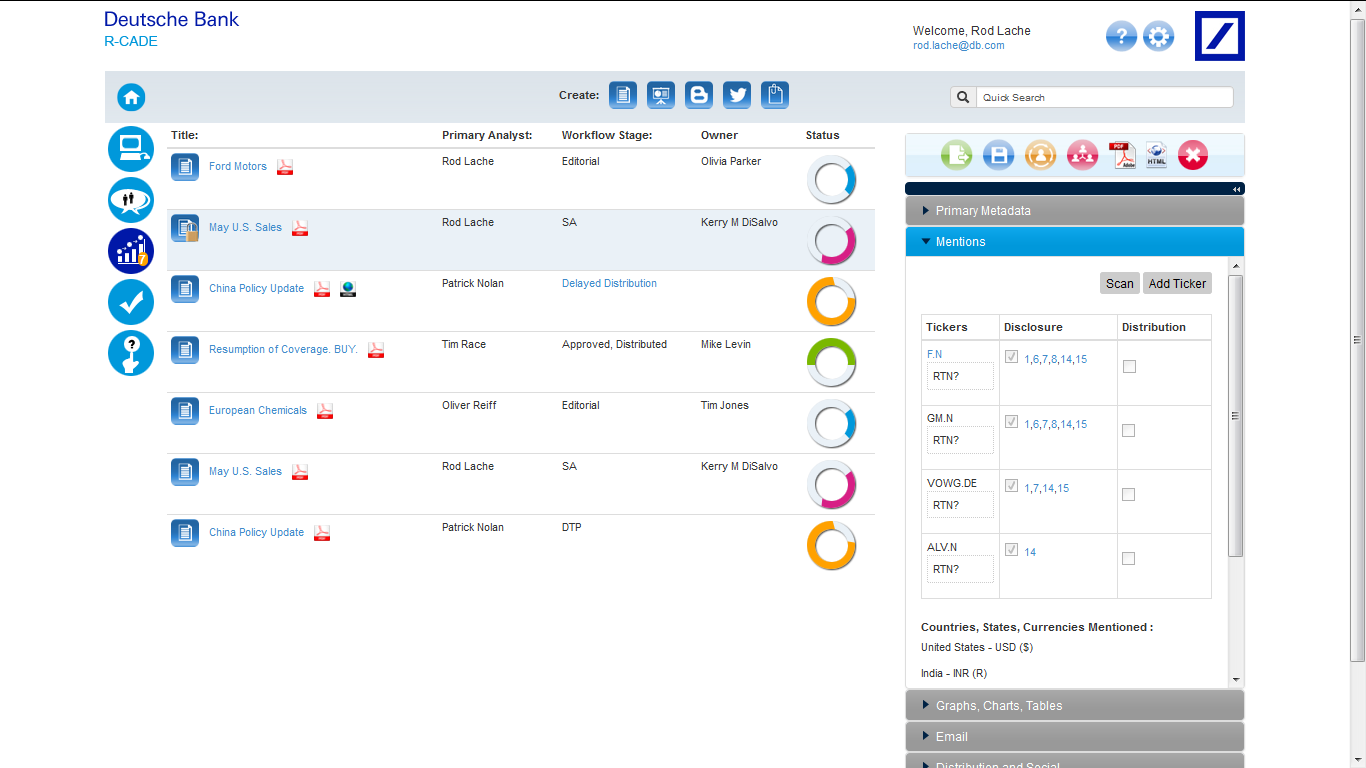Create a new Blogger post
This screenshot has height=768, width=1366.
point(699,95)
